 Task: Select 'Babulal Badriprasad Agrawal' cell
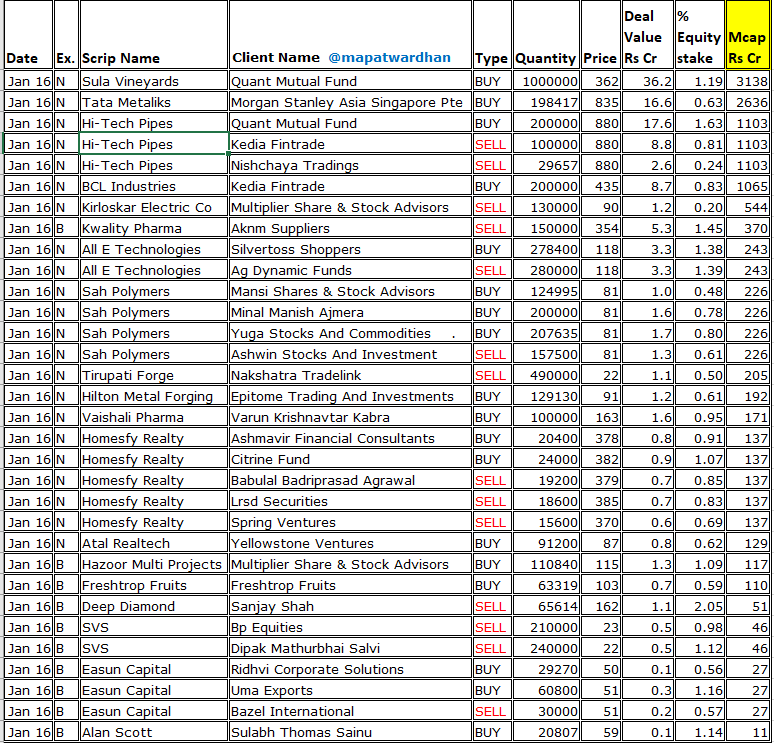(x=350, y=480)
